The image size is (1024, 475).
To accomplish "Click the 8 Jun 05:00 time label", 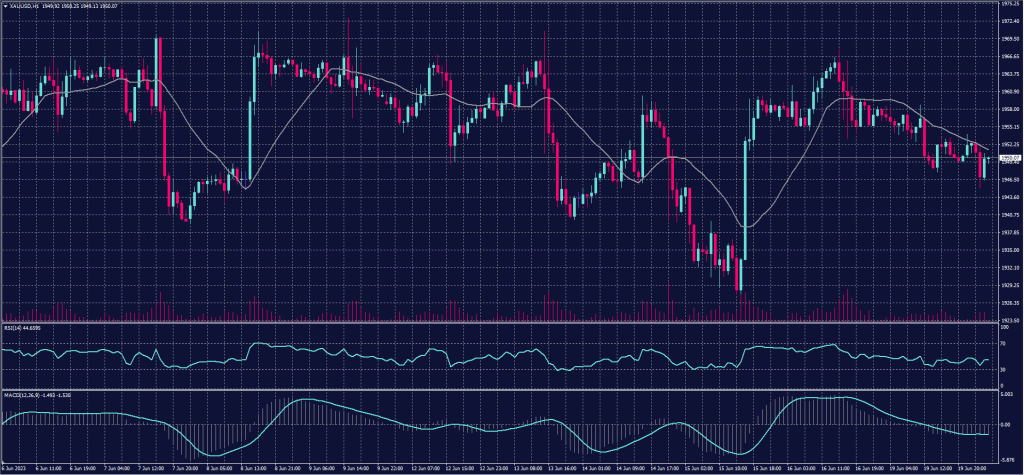I will pyautogui.click(x=219, y=468).
